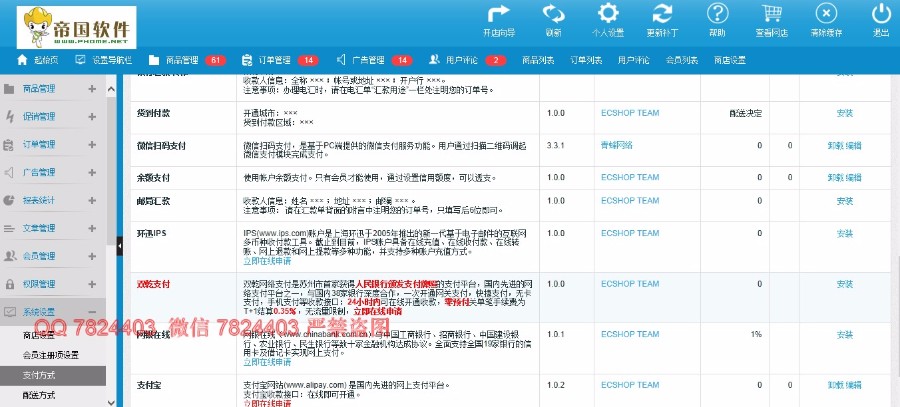Viewport: 900px width, 407px height.
Task: Click 编辑 for the 支付宝 row
Action: (854, 385)
